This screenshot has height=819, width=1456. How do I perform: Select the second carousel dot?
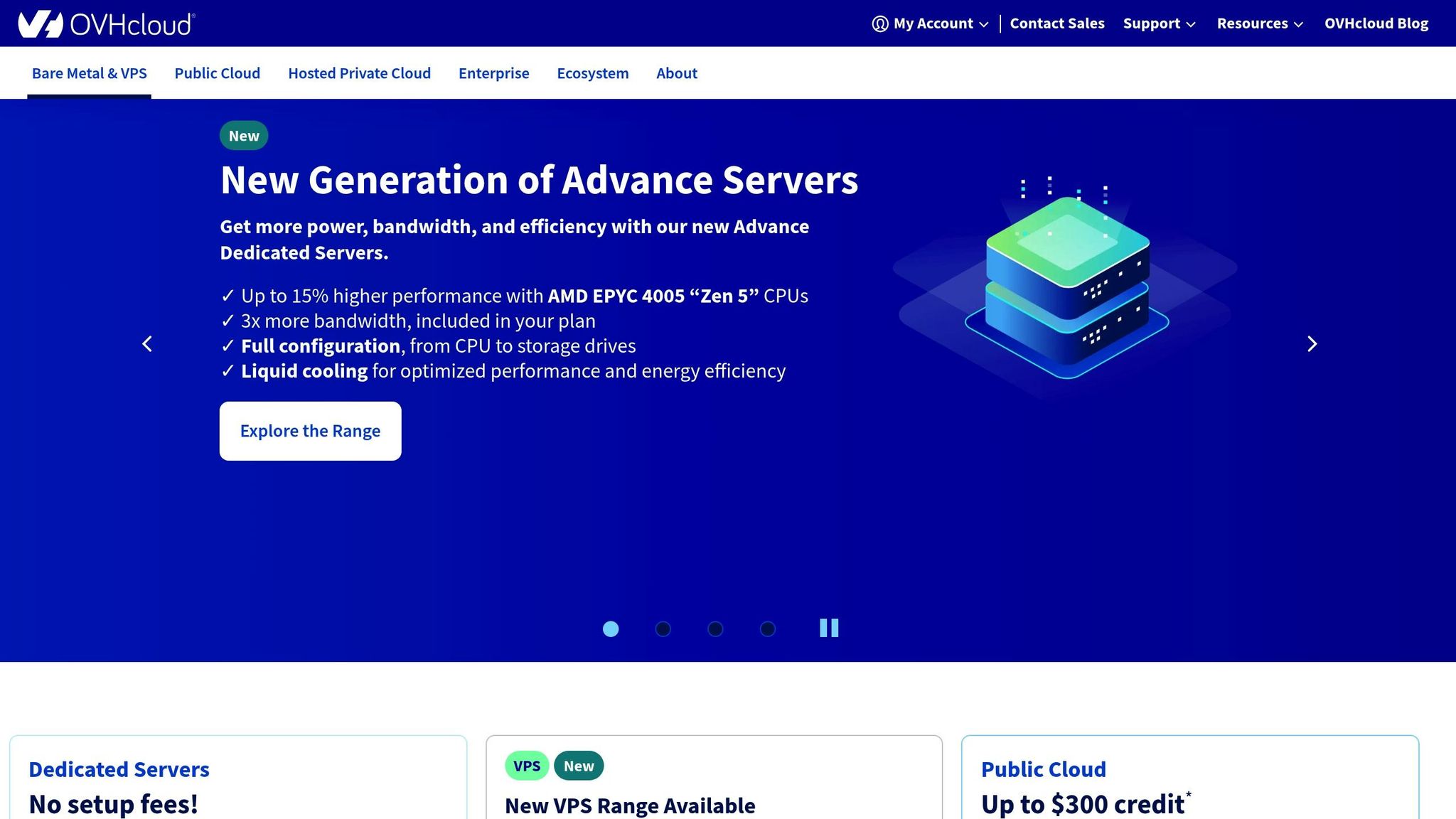click(663, 628)
